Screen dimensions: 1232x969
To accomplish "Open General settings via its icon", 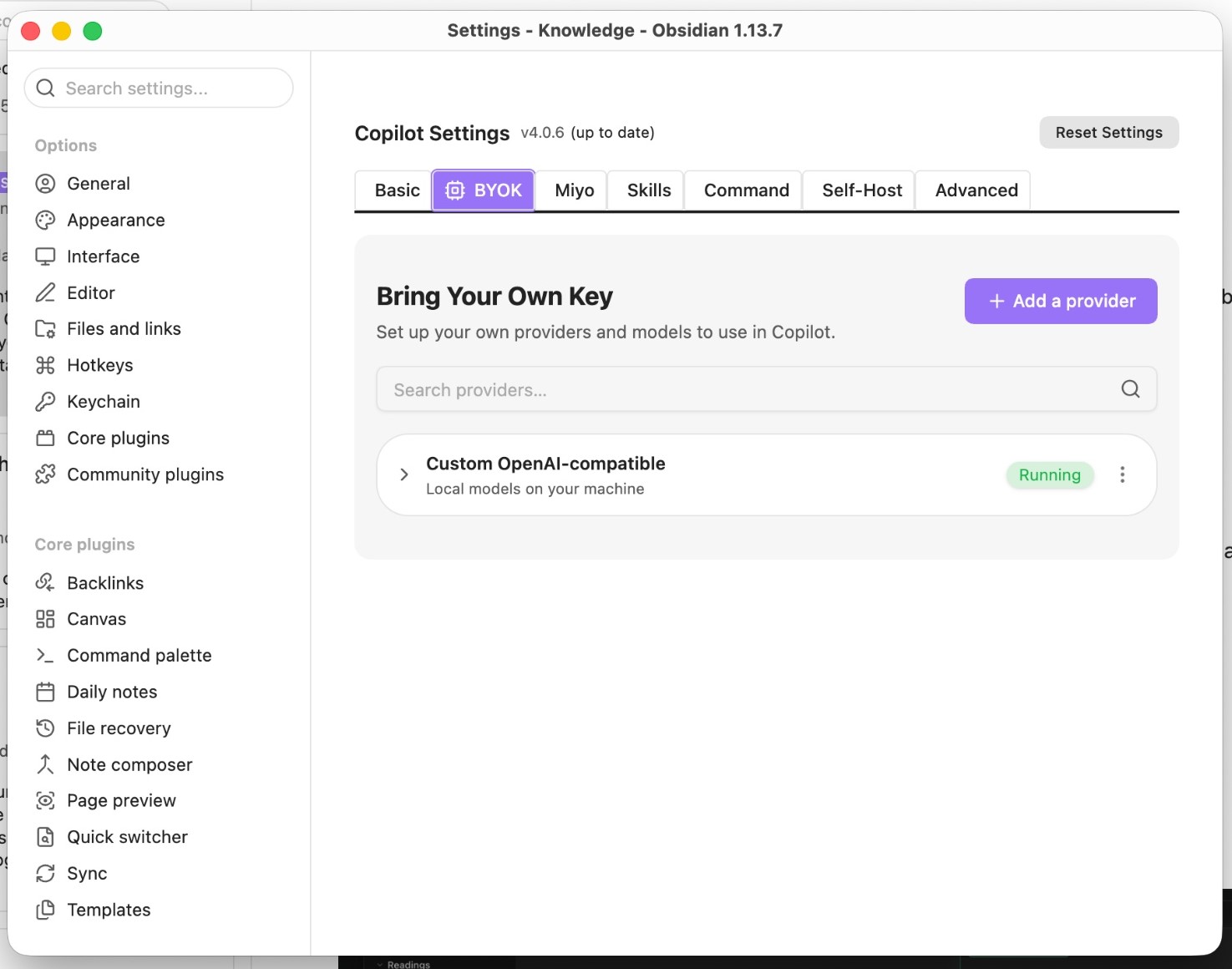I will pos(45,184).
